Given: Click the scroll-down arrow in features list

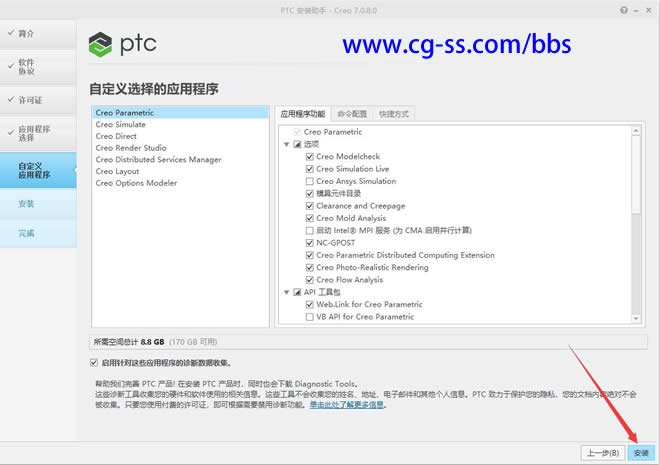Looking at the screenshot, I should pyautogui.click(x=636, y=317).
